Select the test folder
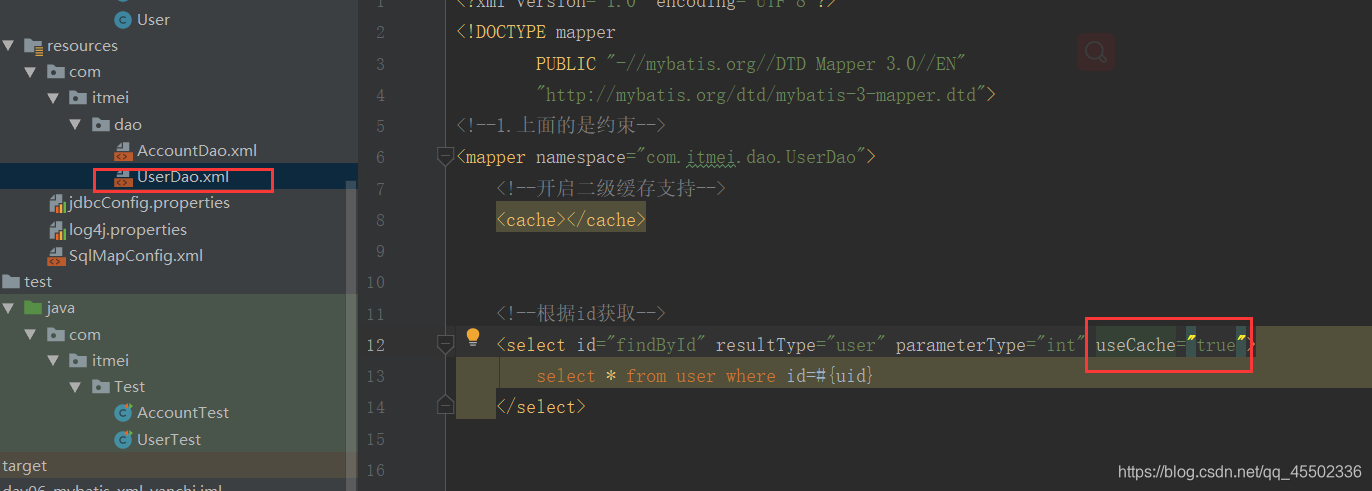This screenshot has height=491, width=1372. pos(38,281)
